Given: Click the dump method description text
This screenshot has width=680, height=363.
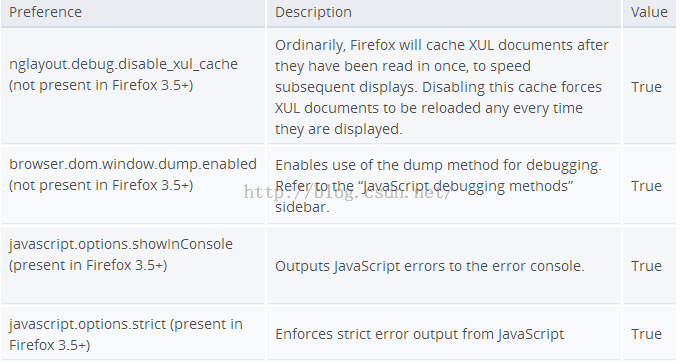Looking at the screenshot, I should point(438,186).
